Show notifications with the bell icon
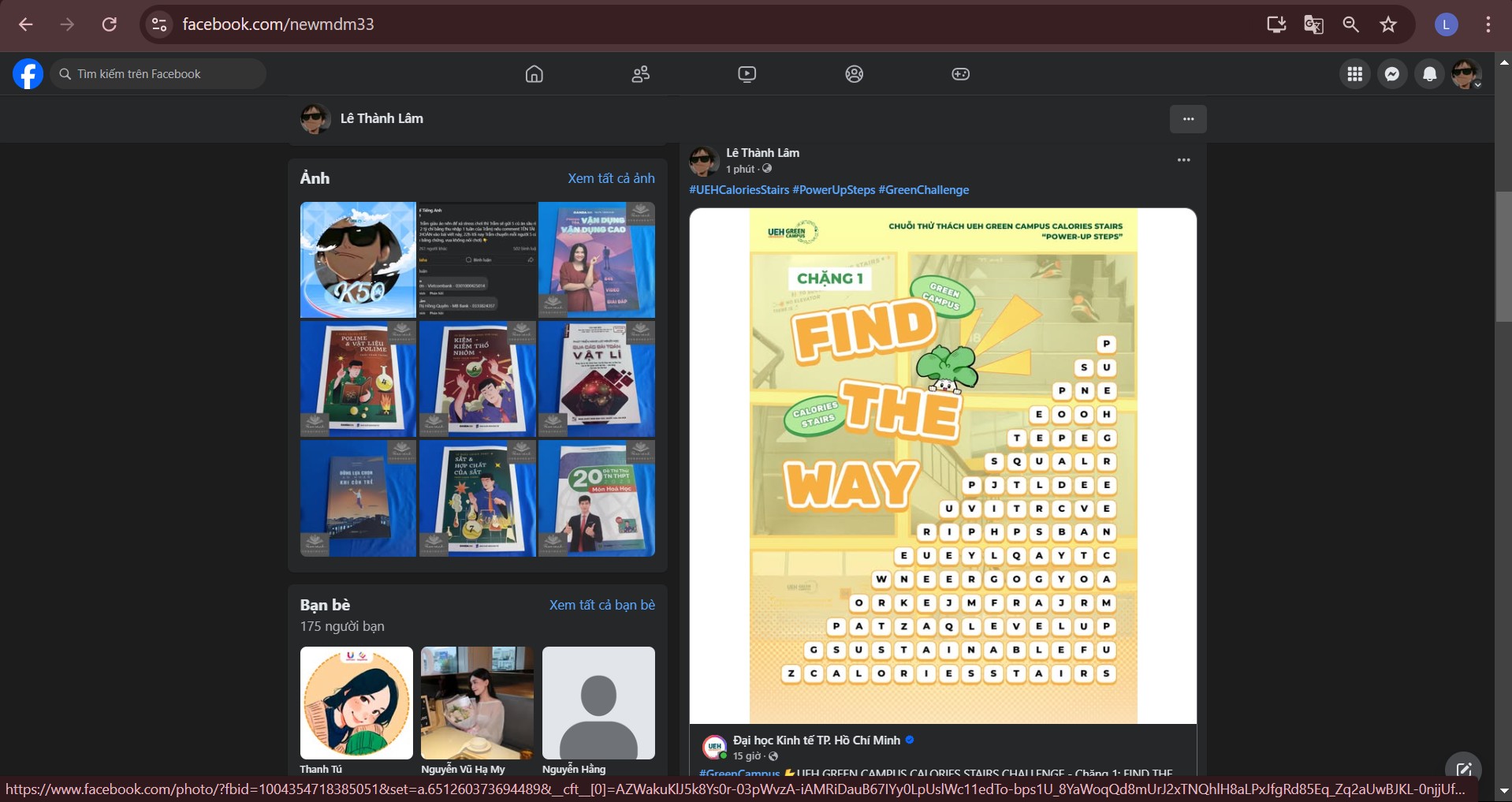Viewport: 1512px width, 802px height. tap(1429, 74)
